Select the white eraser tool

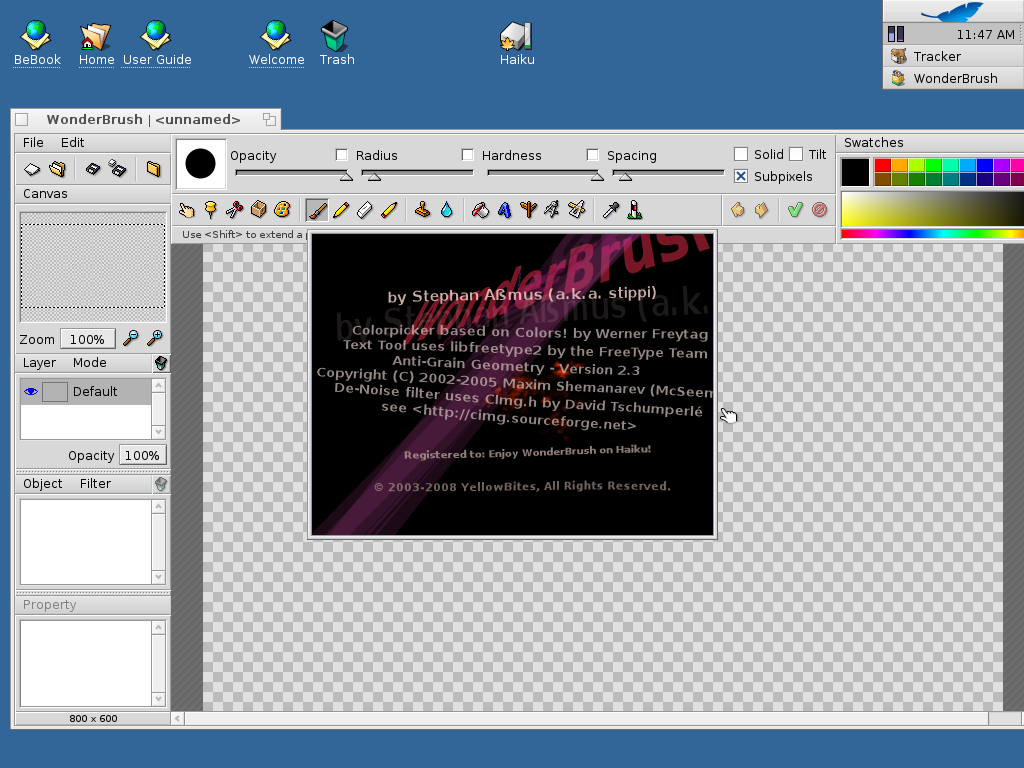[365, 210]
